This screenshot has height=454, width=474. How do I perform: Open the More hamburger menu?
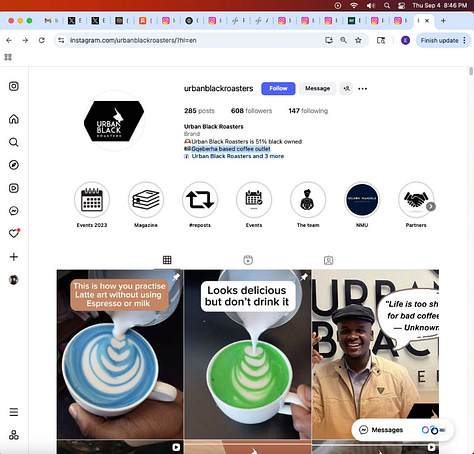click(x=14, y=412)
